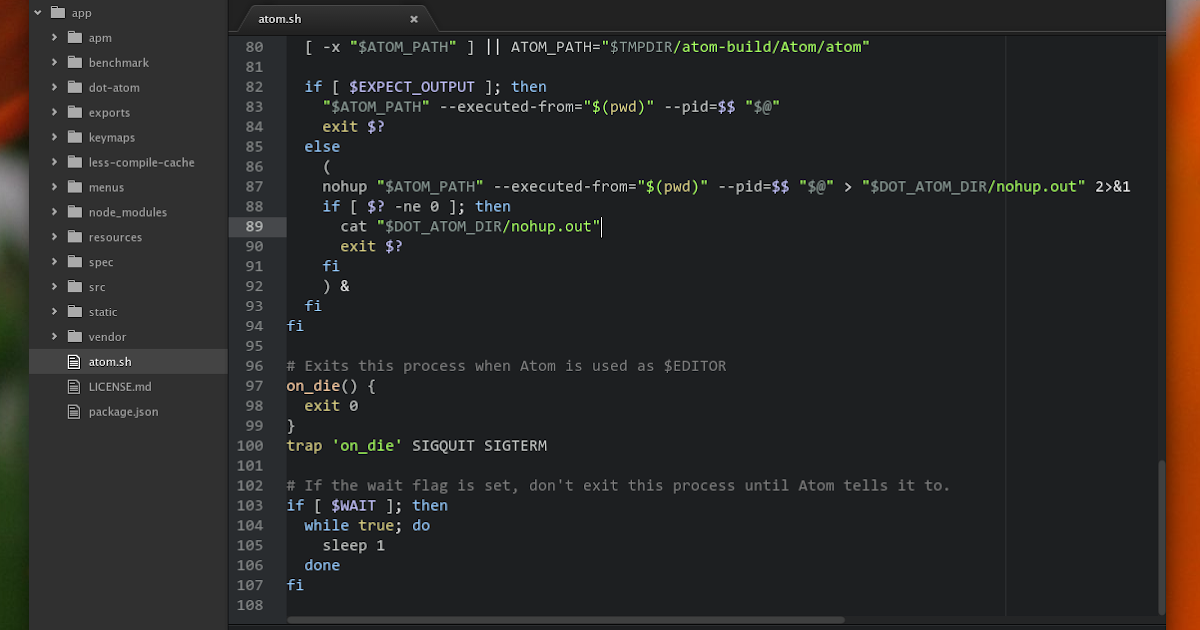Click the "done" line of the loop
The width and height of the screenshot is (1200, 630).
[x=322, y=566]
